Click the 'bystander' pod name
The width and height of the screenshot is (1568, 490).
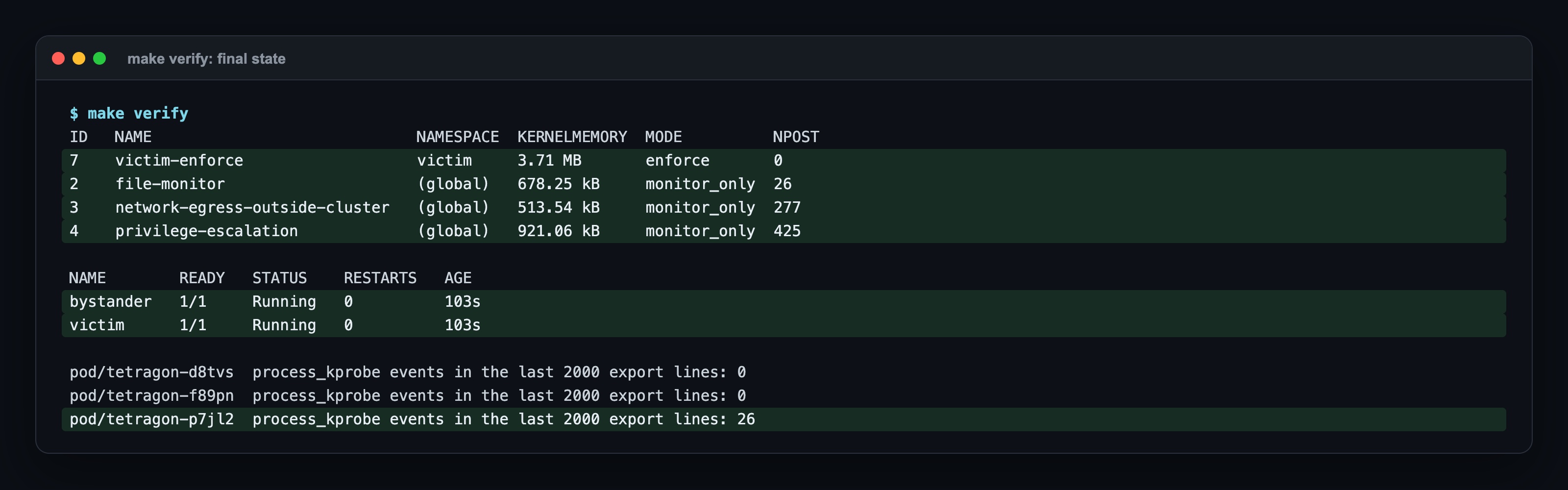(111, 302)
